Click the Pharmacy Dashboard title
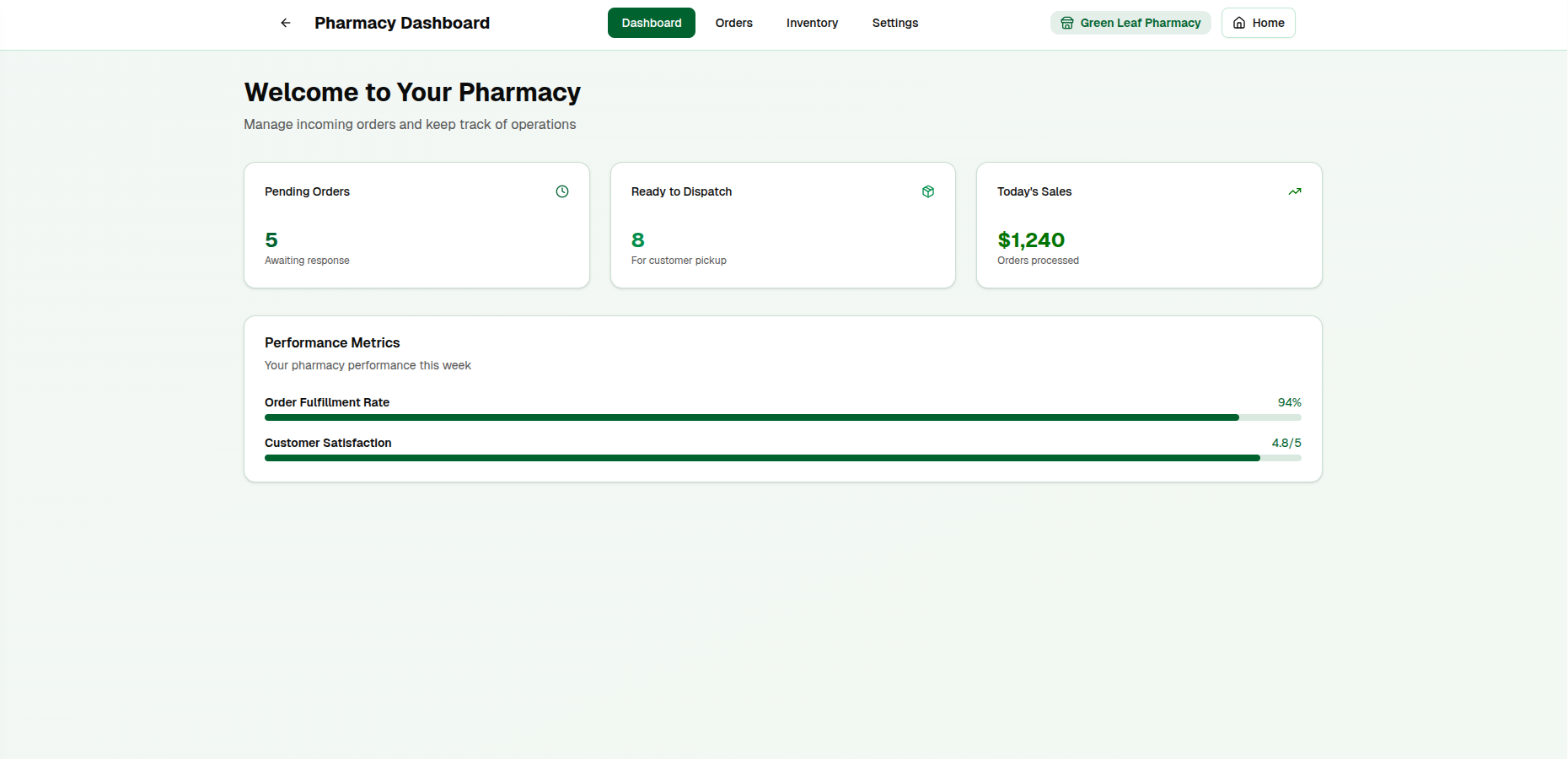This screenshot has width=1568, height=759. pyautogui.click(x=401, y=23)
